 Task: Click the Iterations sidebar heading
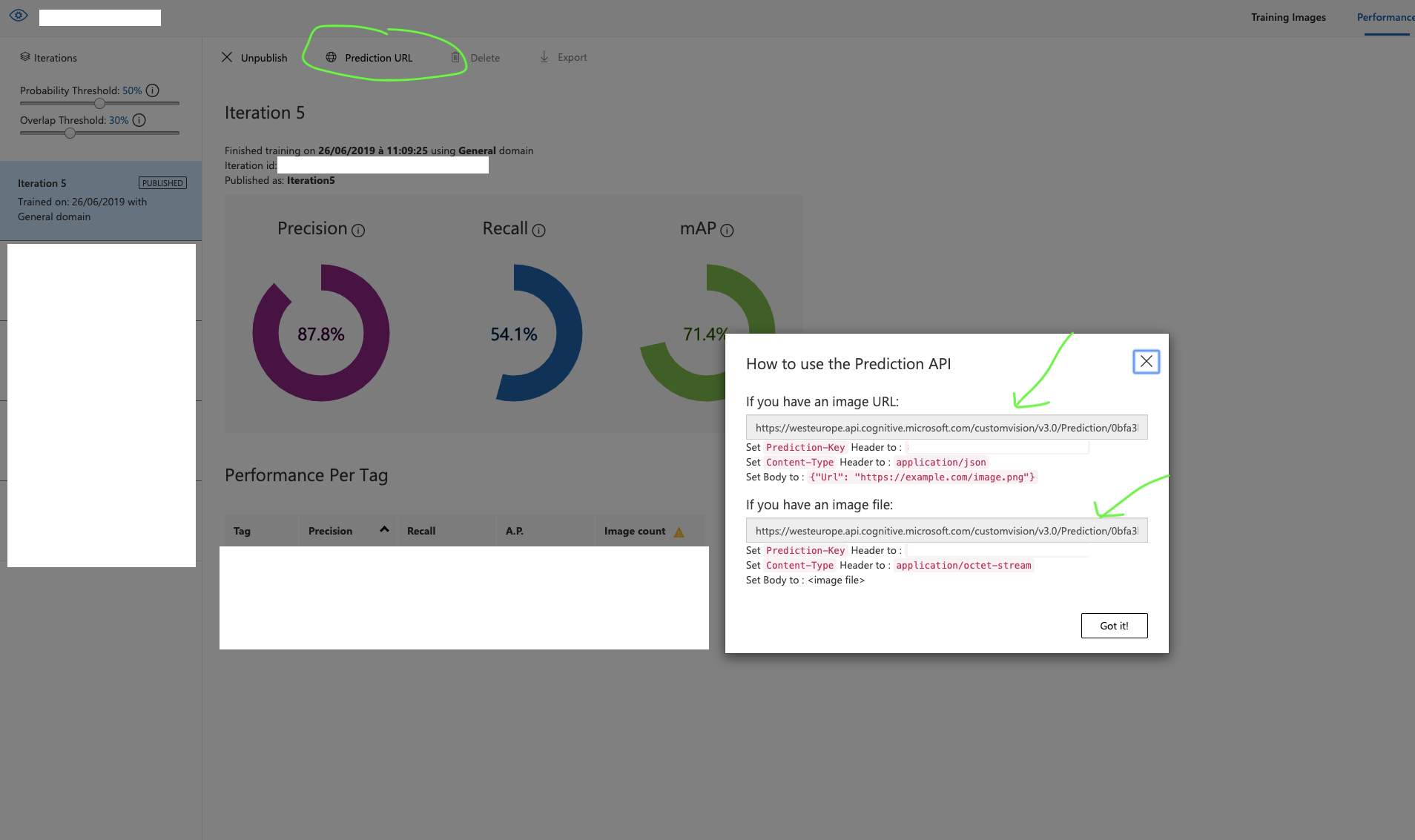pos(56,58)
